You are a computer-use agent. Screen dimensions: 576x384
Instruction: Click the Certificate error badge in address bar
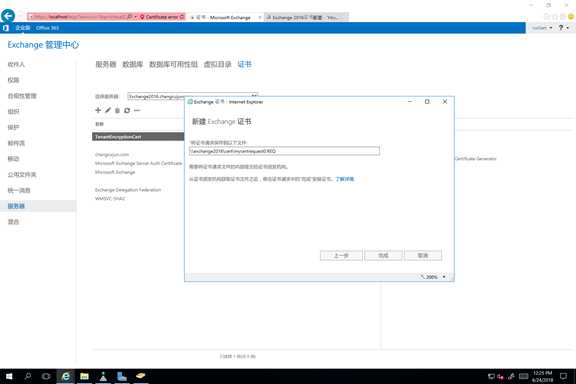click(x=162, y=17)
